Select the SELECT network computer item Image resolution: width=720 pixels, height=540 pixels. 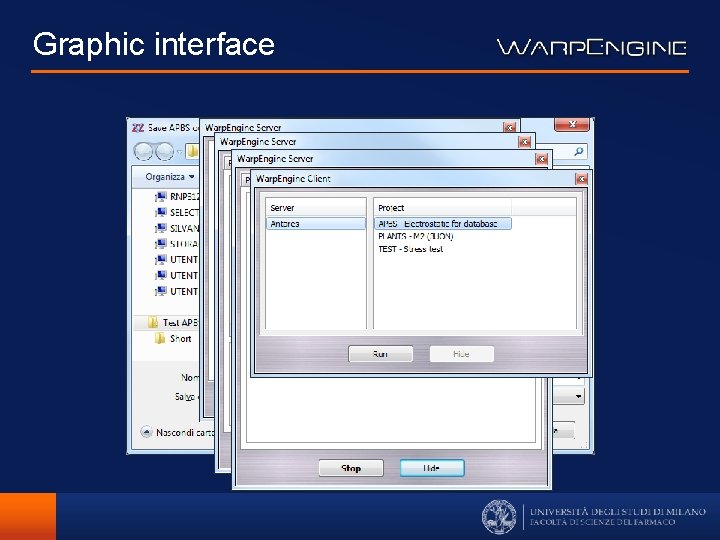(177, 213)
